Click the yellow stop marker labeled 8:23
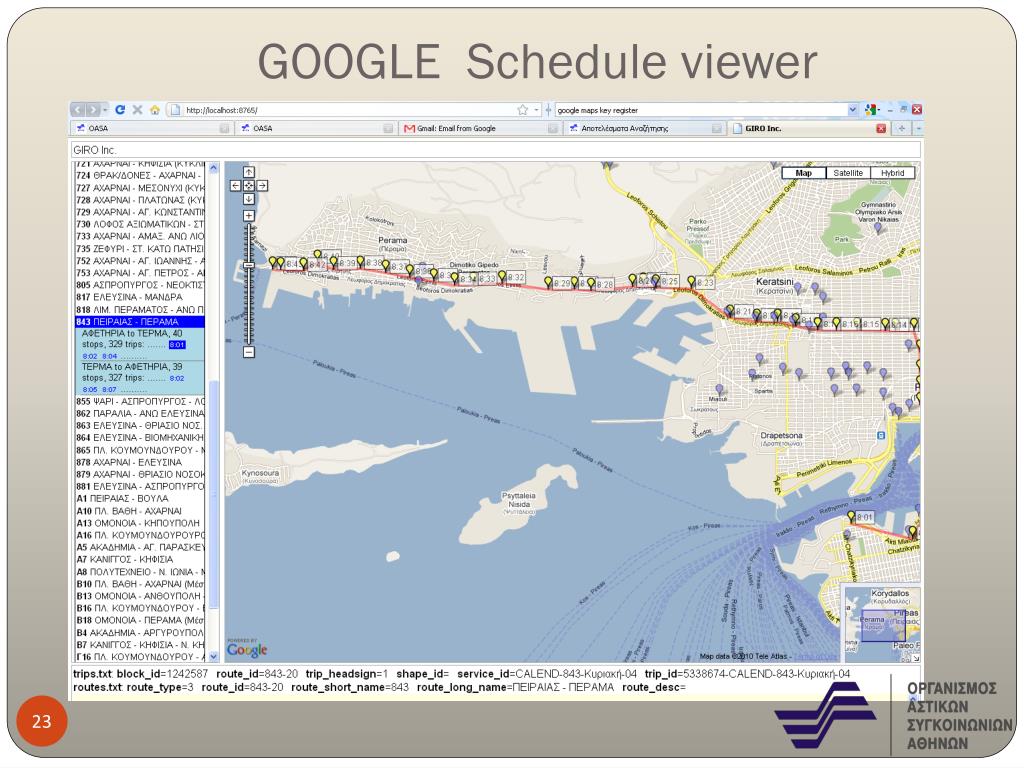Viewport: 1024px width, 768px height. coord(692,281)
